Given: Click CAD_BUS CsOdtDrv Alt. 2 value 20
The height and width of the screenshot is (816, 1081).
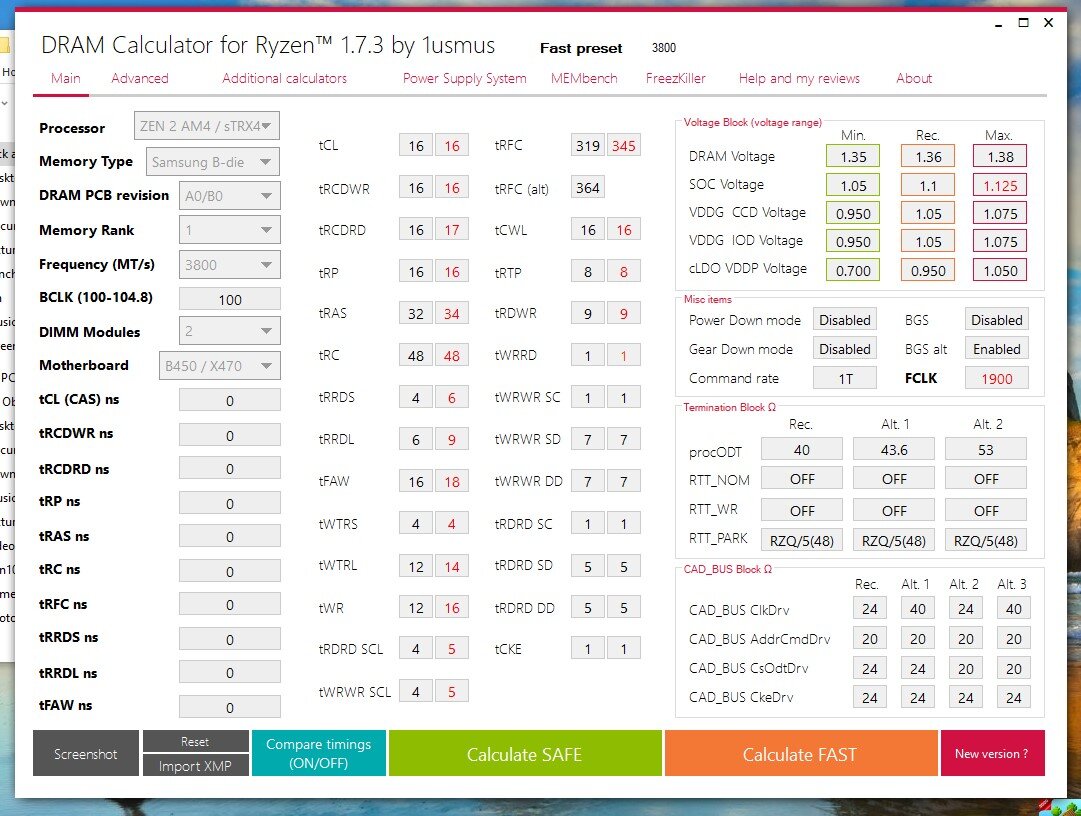Looking at the screenshot, I should click(965, 668).
